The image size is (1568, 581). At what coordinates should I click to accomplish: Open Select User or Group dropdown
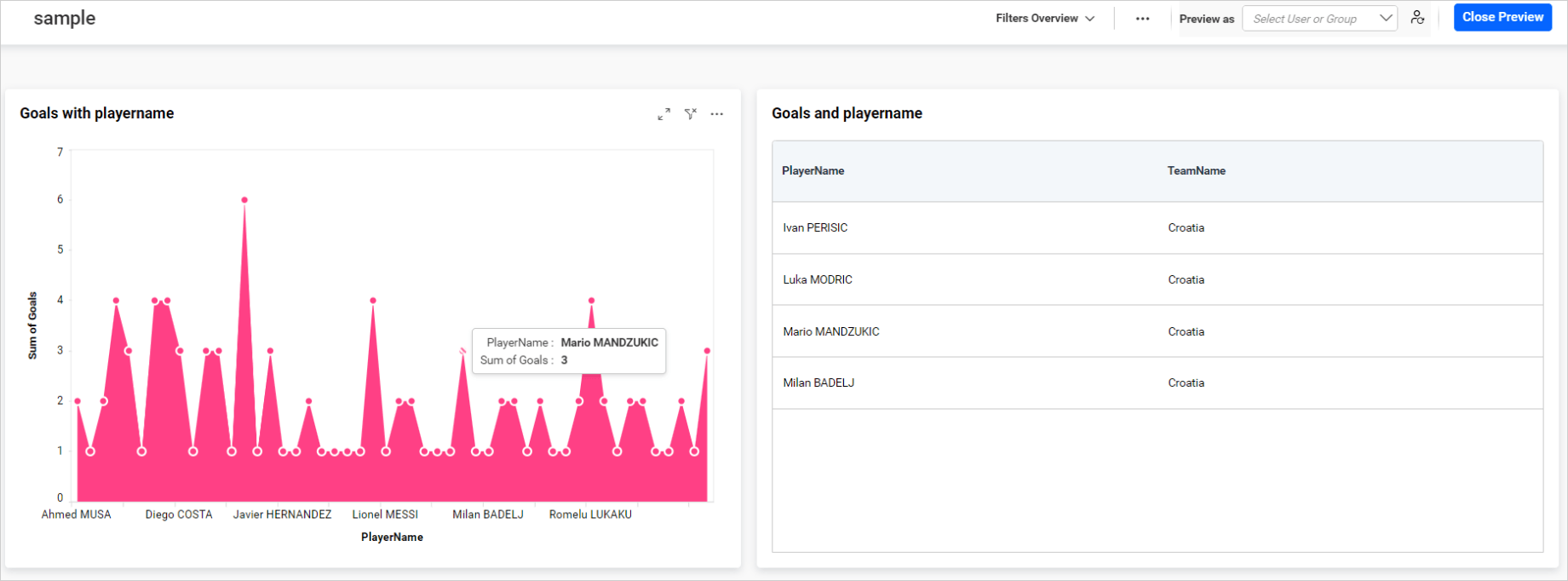click(1319, 19)
